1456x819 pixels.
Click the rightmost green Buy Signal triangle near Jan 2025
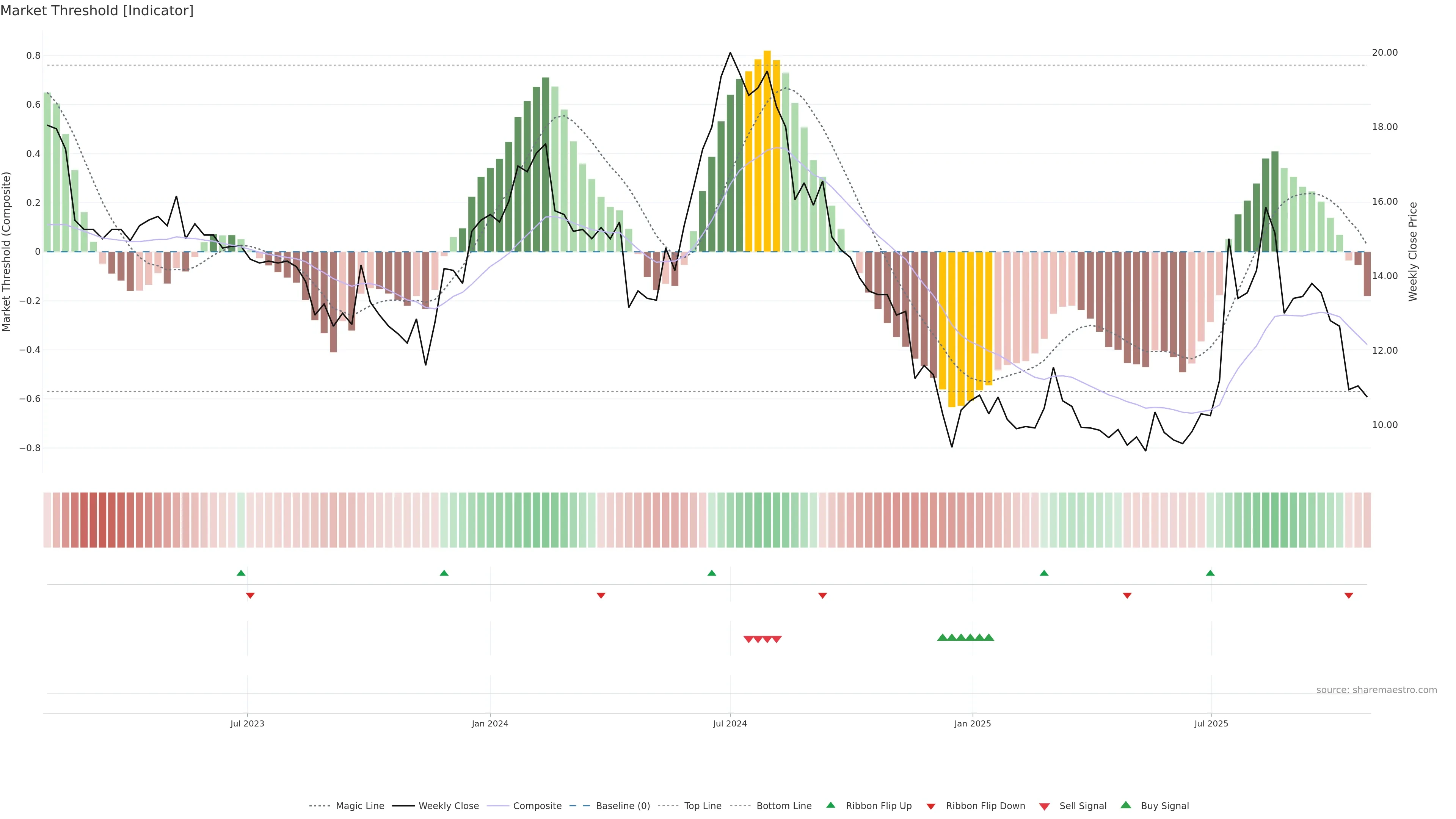[988, 637]
